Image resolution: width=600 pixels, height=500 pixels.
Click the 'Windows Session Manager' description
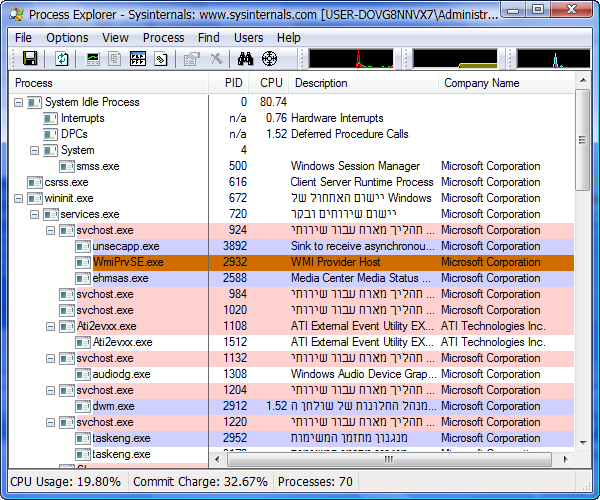(x=355, y=166)
